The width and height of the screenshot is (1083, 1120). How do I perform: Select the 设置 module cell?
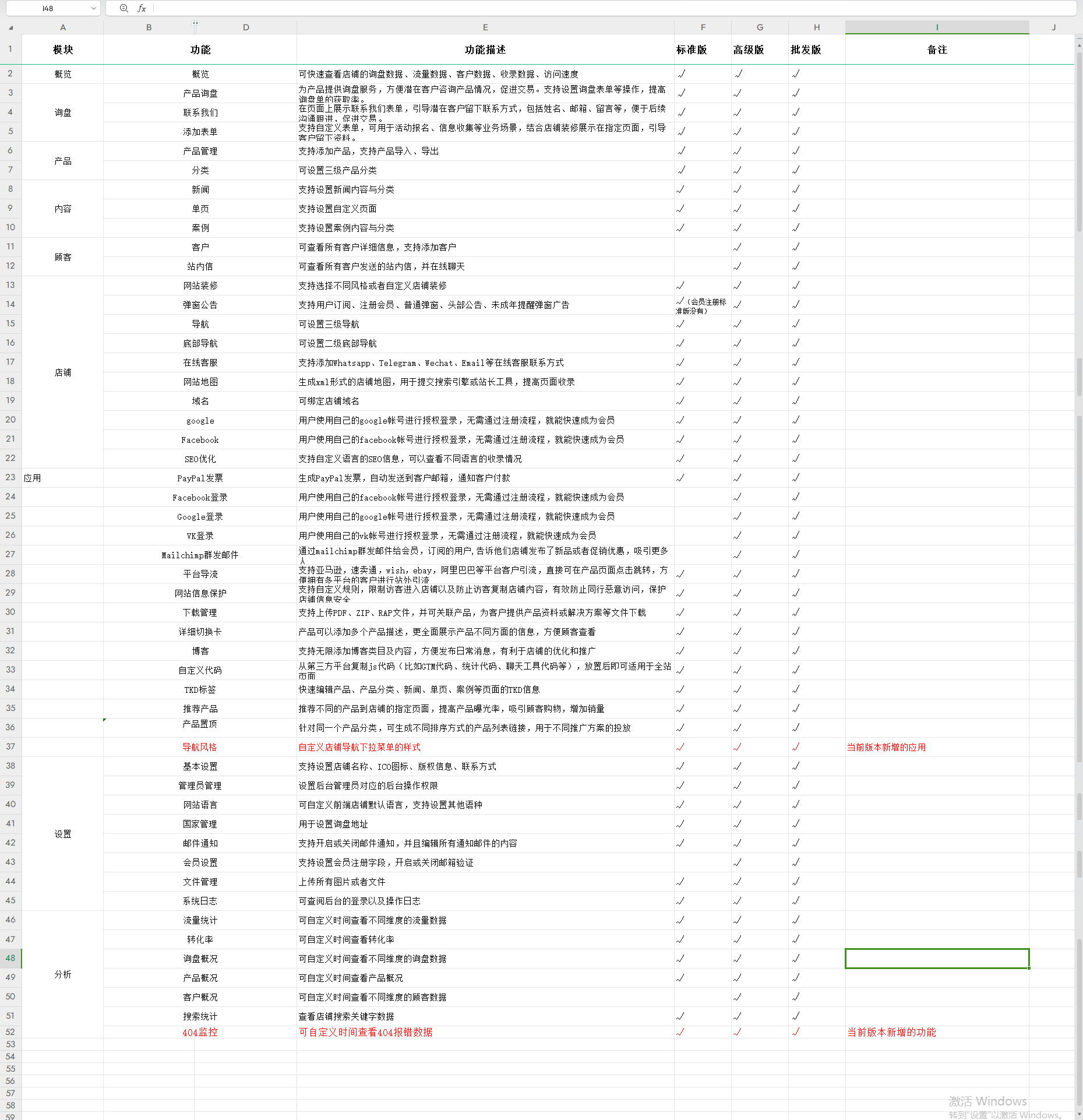click(x=63, y=833)
